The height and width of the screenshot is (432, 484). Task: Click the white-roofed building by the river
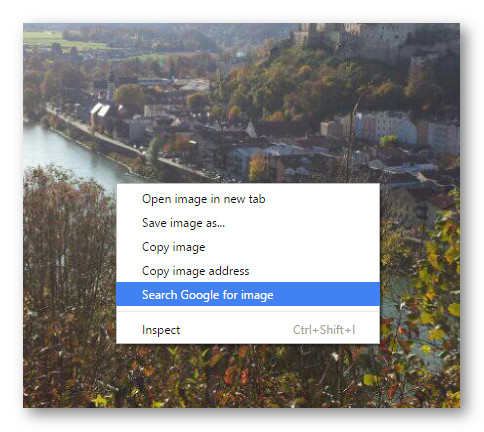click(100, 117)
